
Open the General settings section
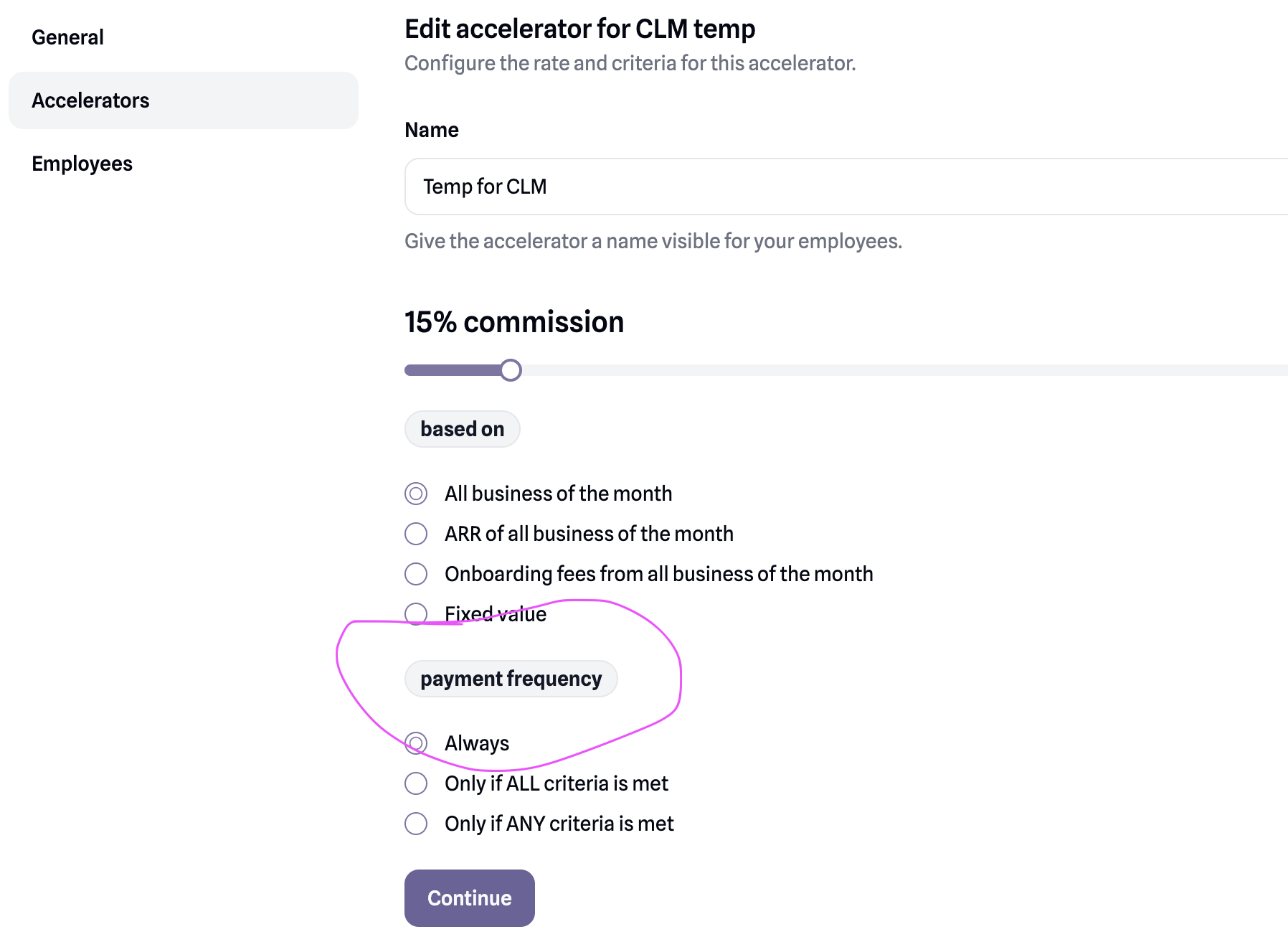coord(68,37)
